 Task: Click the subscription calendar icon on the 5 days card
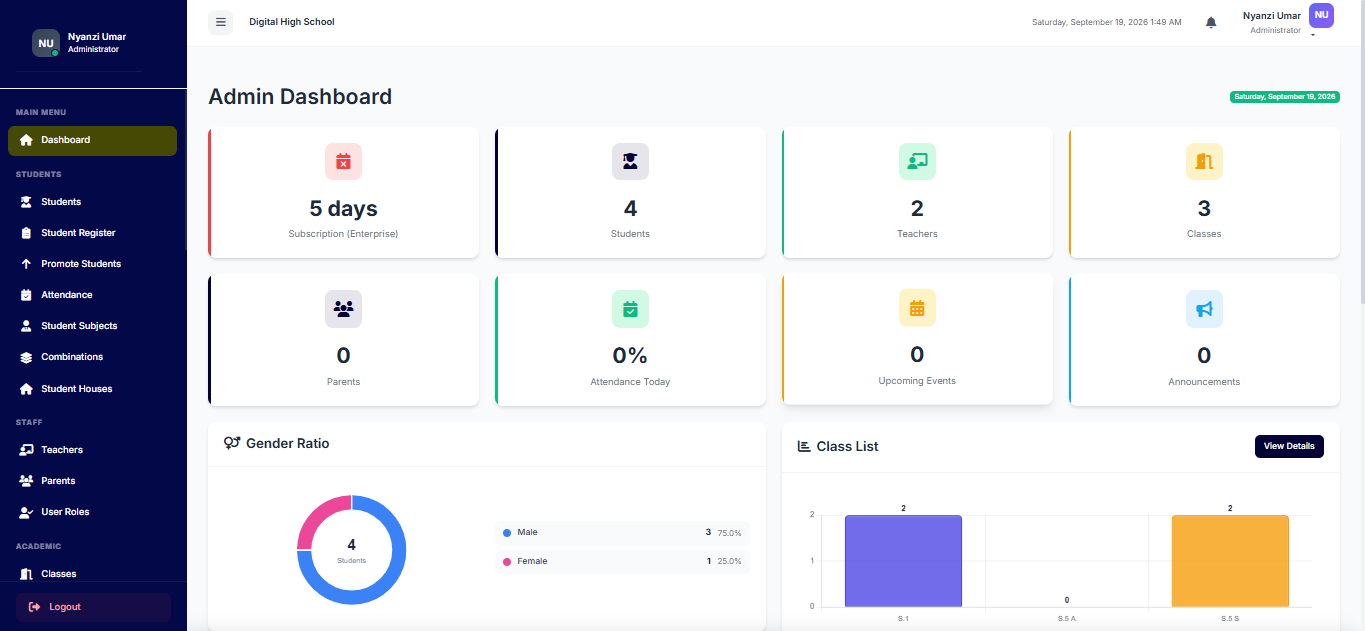(343, 161)
